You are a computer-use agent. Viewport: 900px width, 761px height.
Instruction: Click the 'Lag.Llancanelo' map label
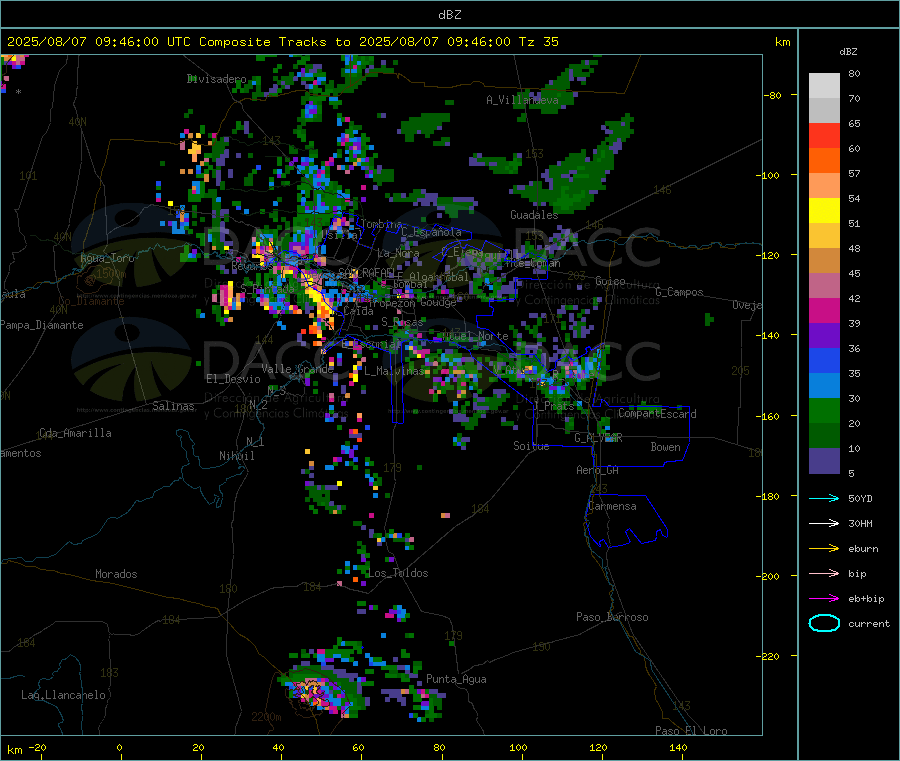click(x=63, y=695)
